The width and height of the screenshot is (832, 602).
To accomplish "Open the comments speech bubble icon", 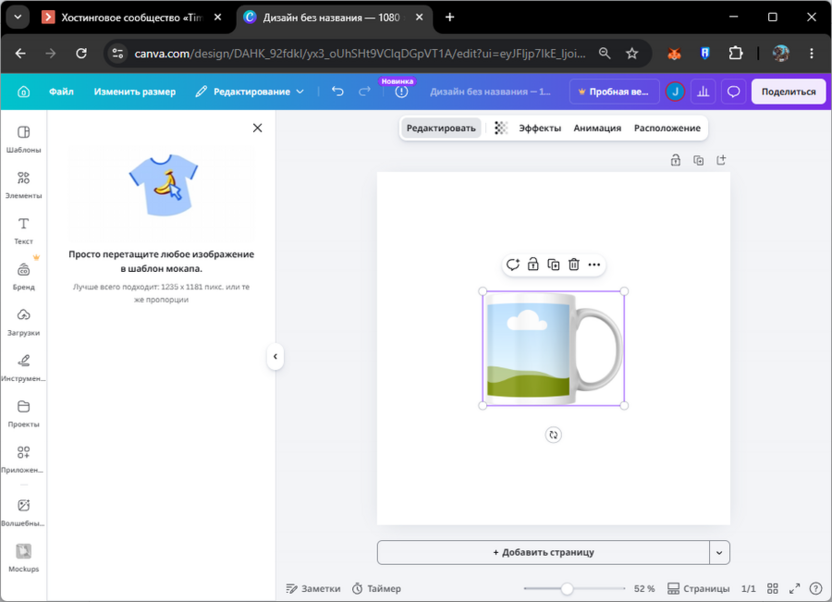I will tap(733, 92).
